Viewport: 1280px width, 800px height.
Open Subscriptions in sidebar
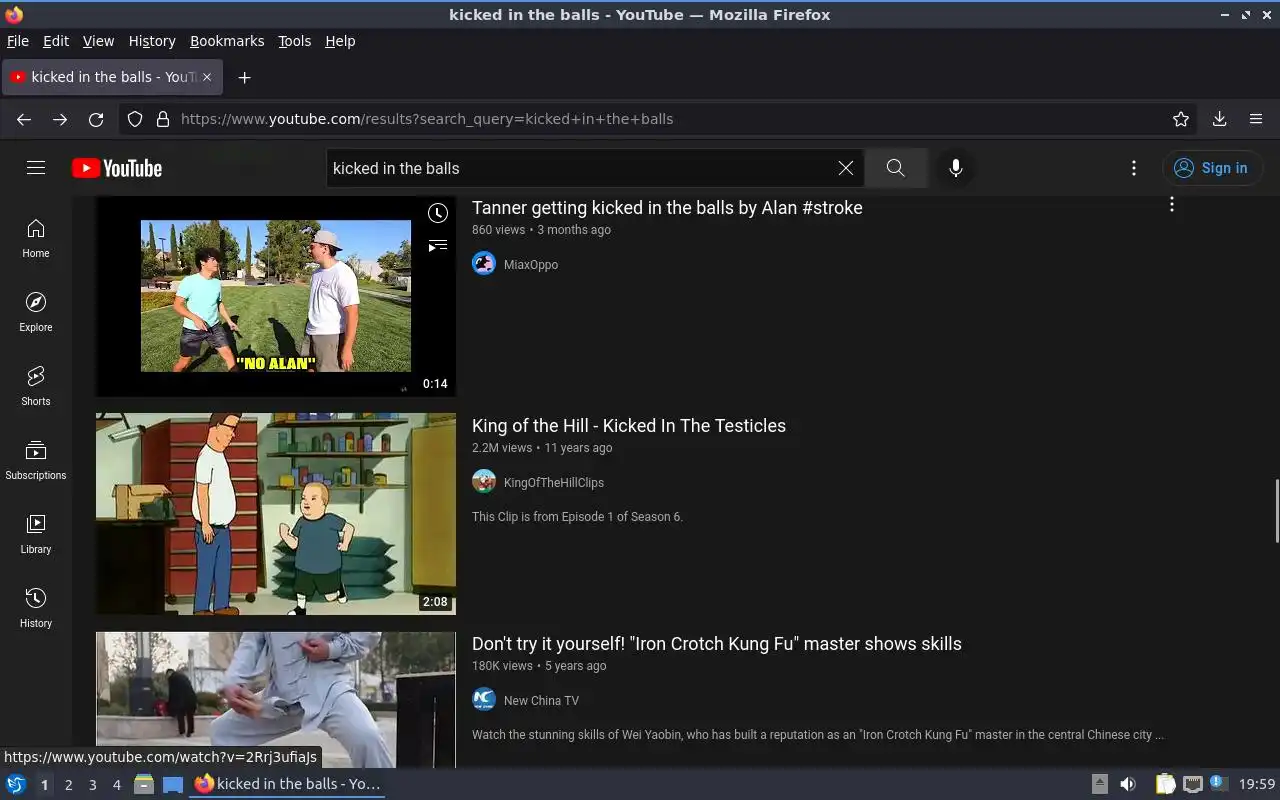click(36, 460)
